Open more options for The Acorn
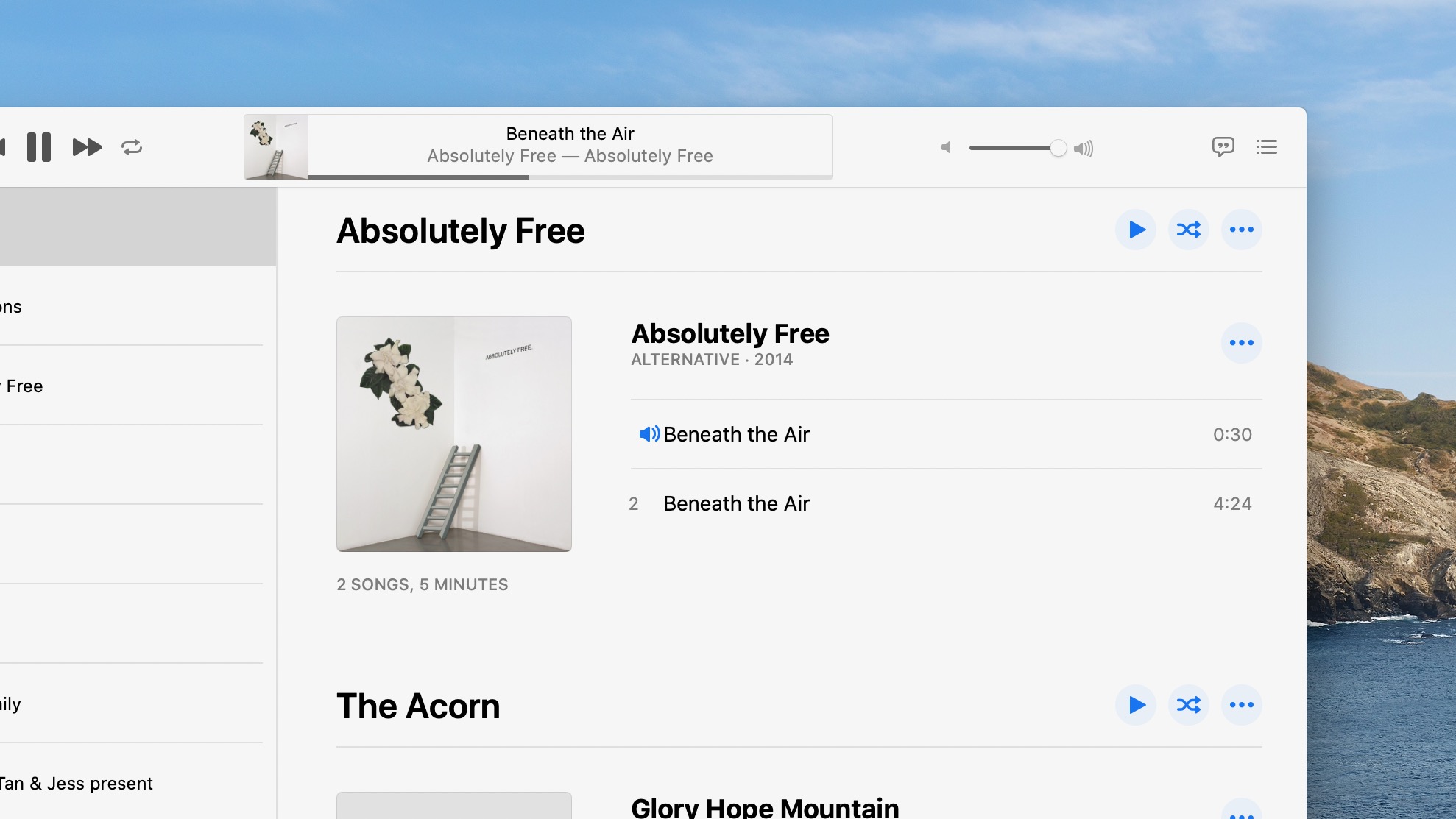This screenshot has height=819, width=1456. tap(1242, 705)
